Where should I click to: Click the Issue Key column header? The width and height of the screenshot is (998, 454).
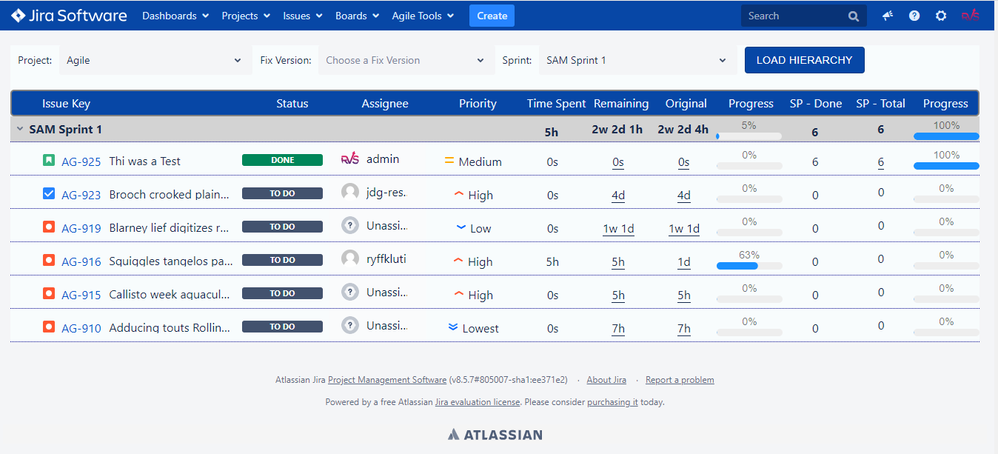(66, 104)
